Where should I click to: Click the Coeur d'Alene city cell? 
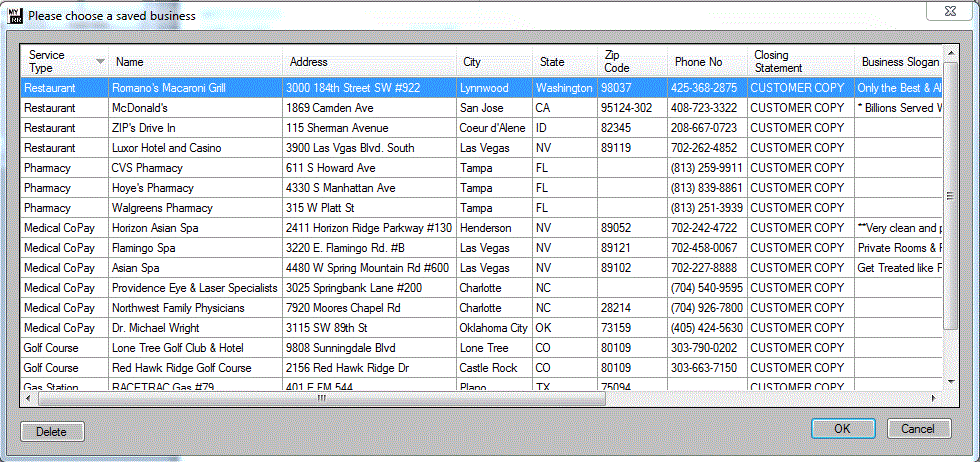(x=494, y=128)
